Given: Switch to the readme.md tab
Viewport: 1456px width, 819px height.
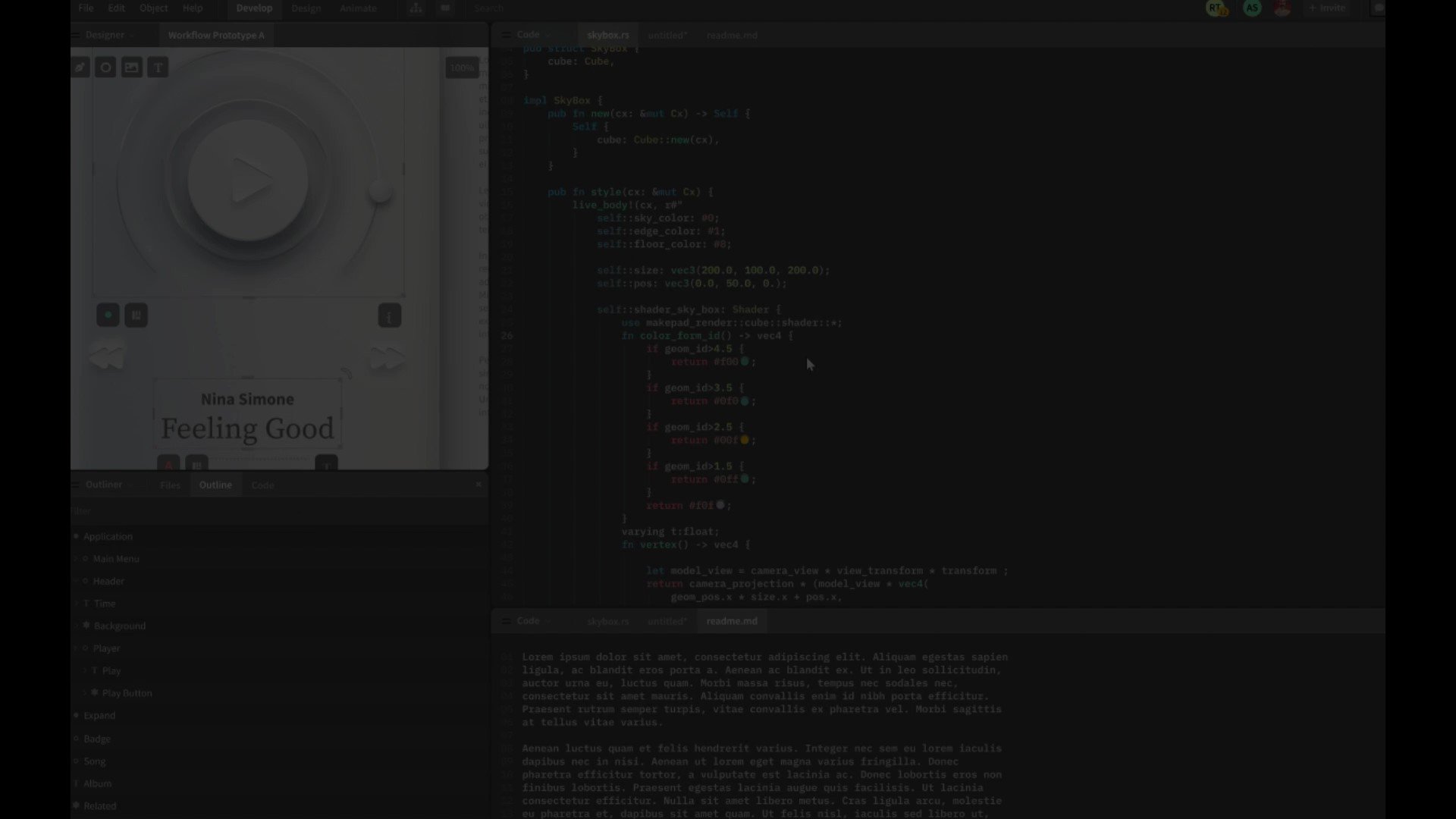Looking at the screenshot, I should pyautogui.click(x=731, y=35).
